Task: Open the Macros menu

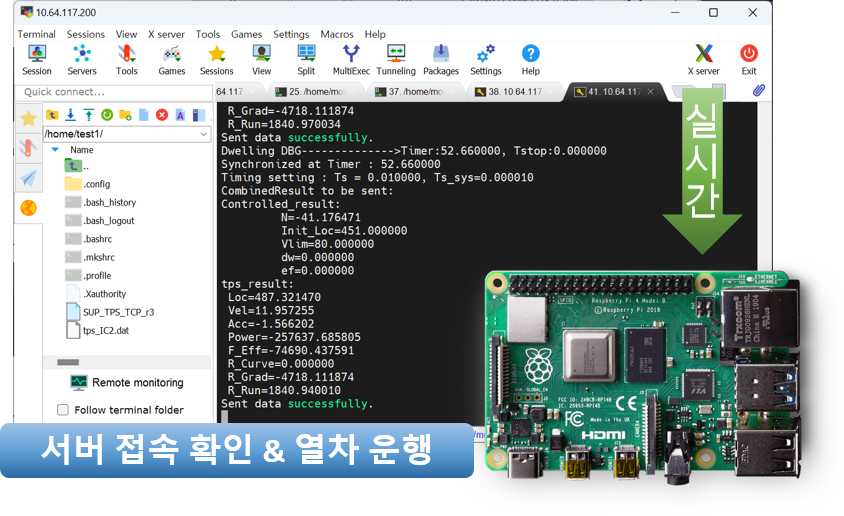Action: 337,34
